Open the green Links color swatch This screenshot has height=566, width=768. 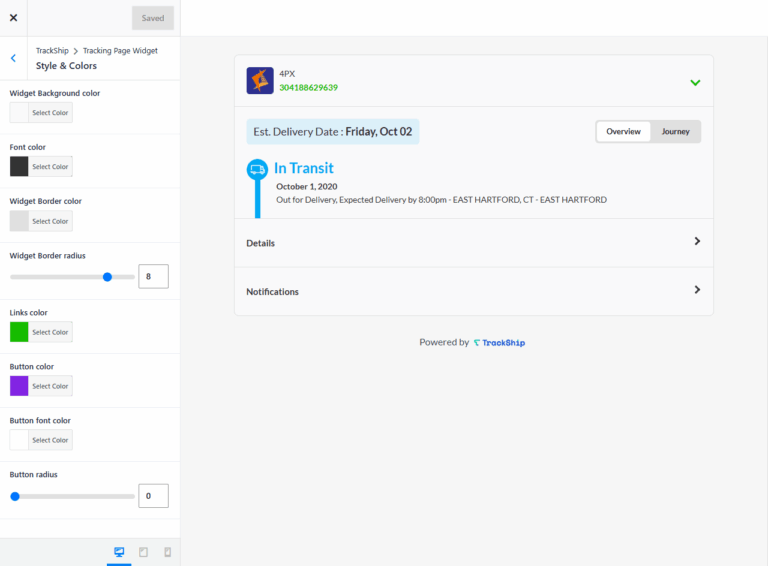tap(19, 332)
